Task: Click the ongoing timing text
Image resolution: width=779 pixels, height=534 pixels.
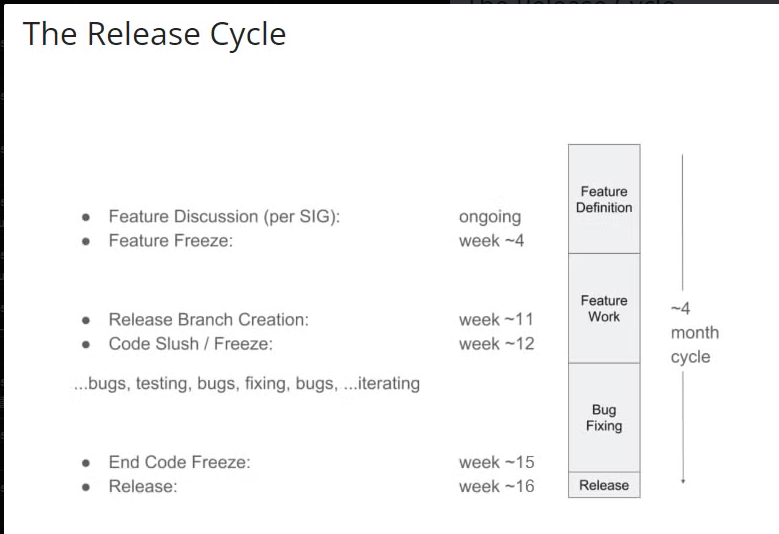Action: click(x=490, y=217)
